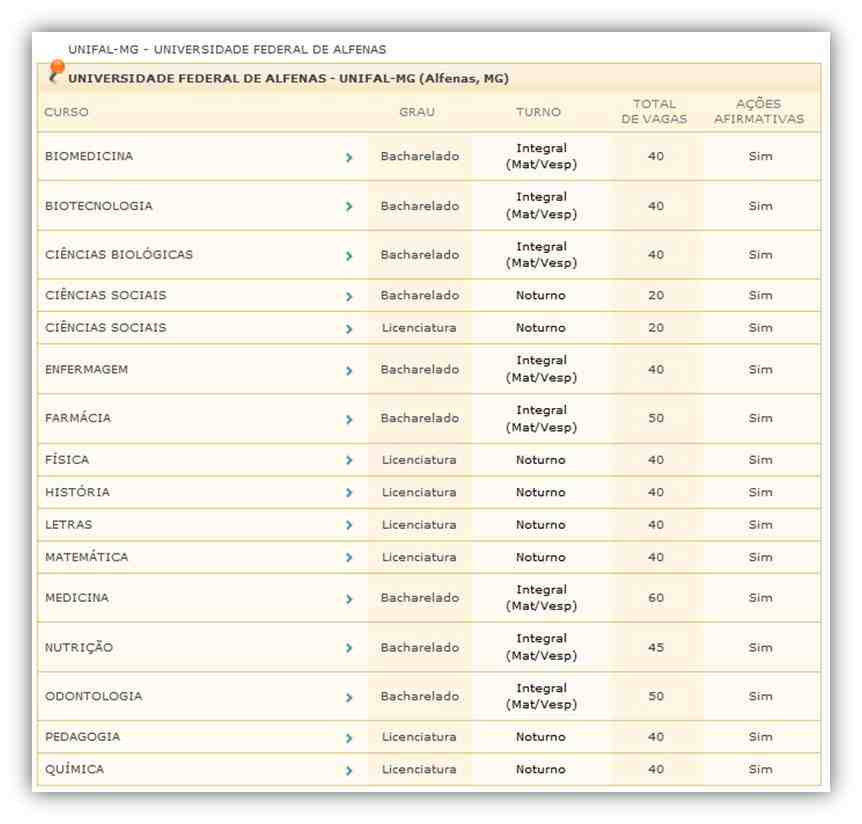Expand the LETRAS course arrow
This screenshot has width=862, height=824.
[349, 526]
